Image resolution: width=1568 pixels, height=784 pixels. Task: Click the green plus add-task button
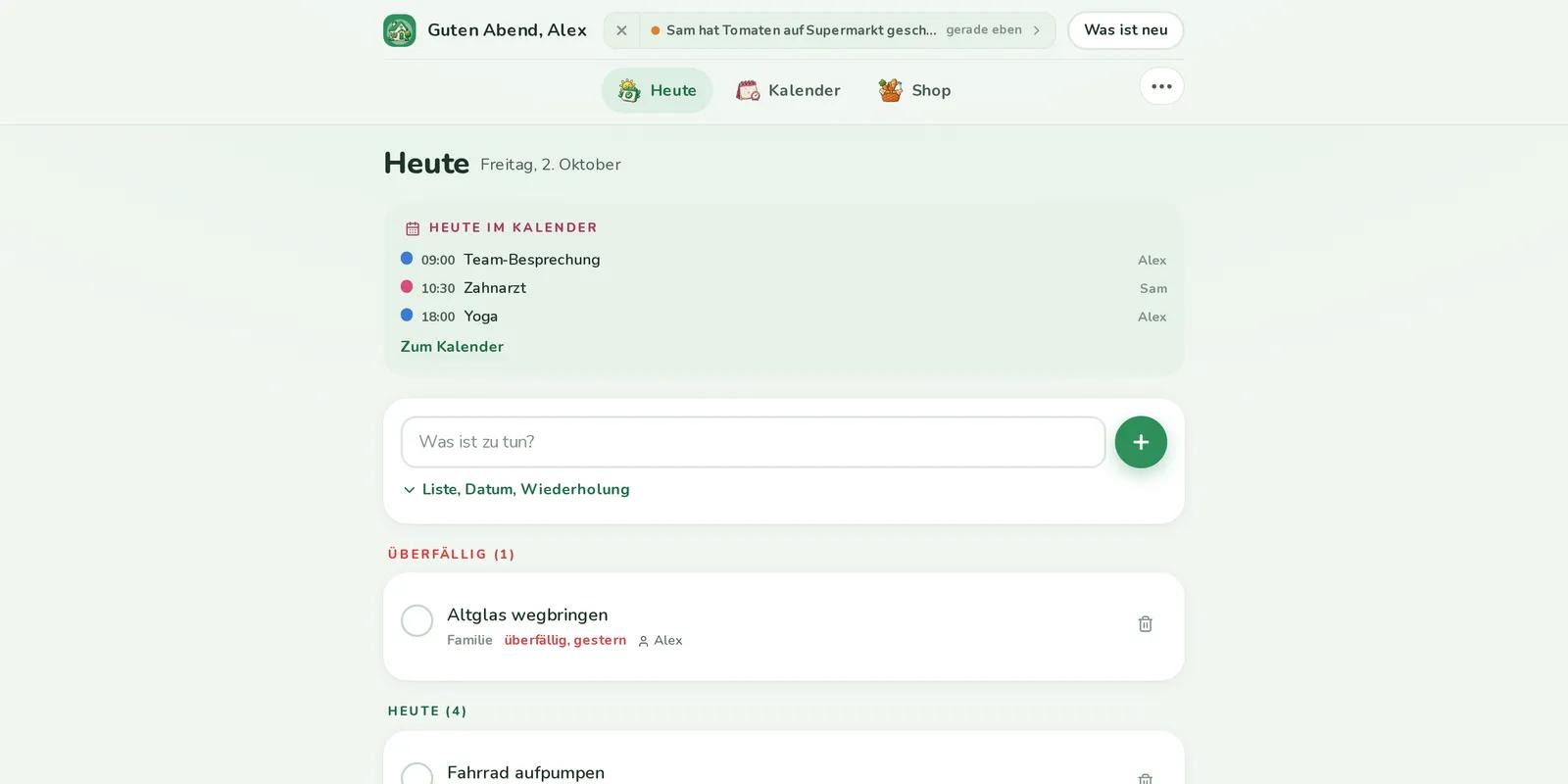1141,442
